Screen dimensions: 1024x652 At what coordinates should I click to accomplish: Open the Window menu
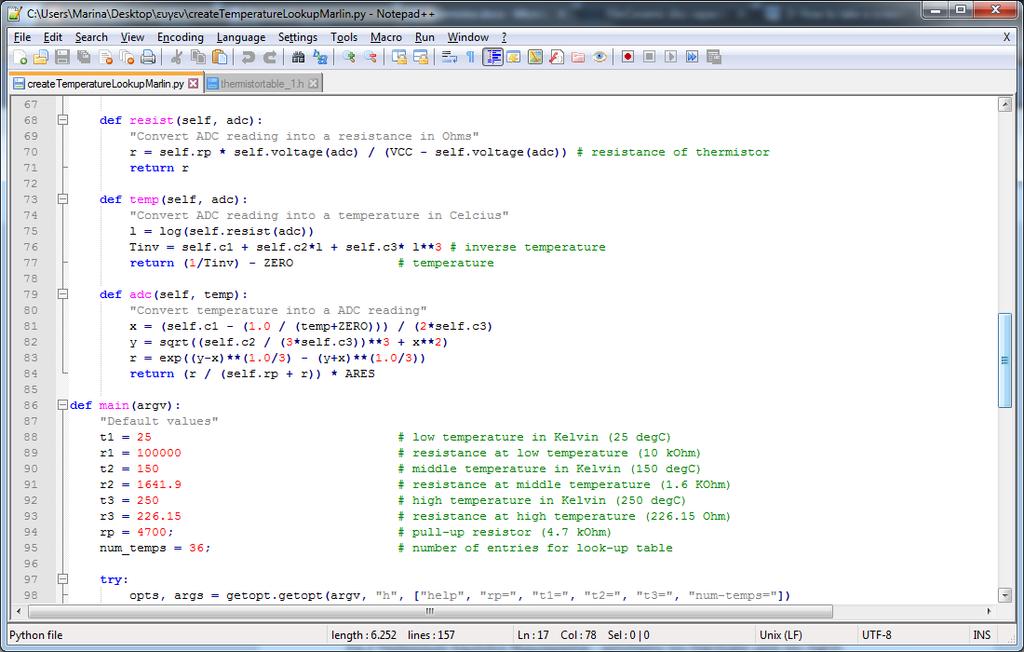pyautogui.click(x=468, y=37)
